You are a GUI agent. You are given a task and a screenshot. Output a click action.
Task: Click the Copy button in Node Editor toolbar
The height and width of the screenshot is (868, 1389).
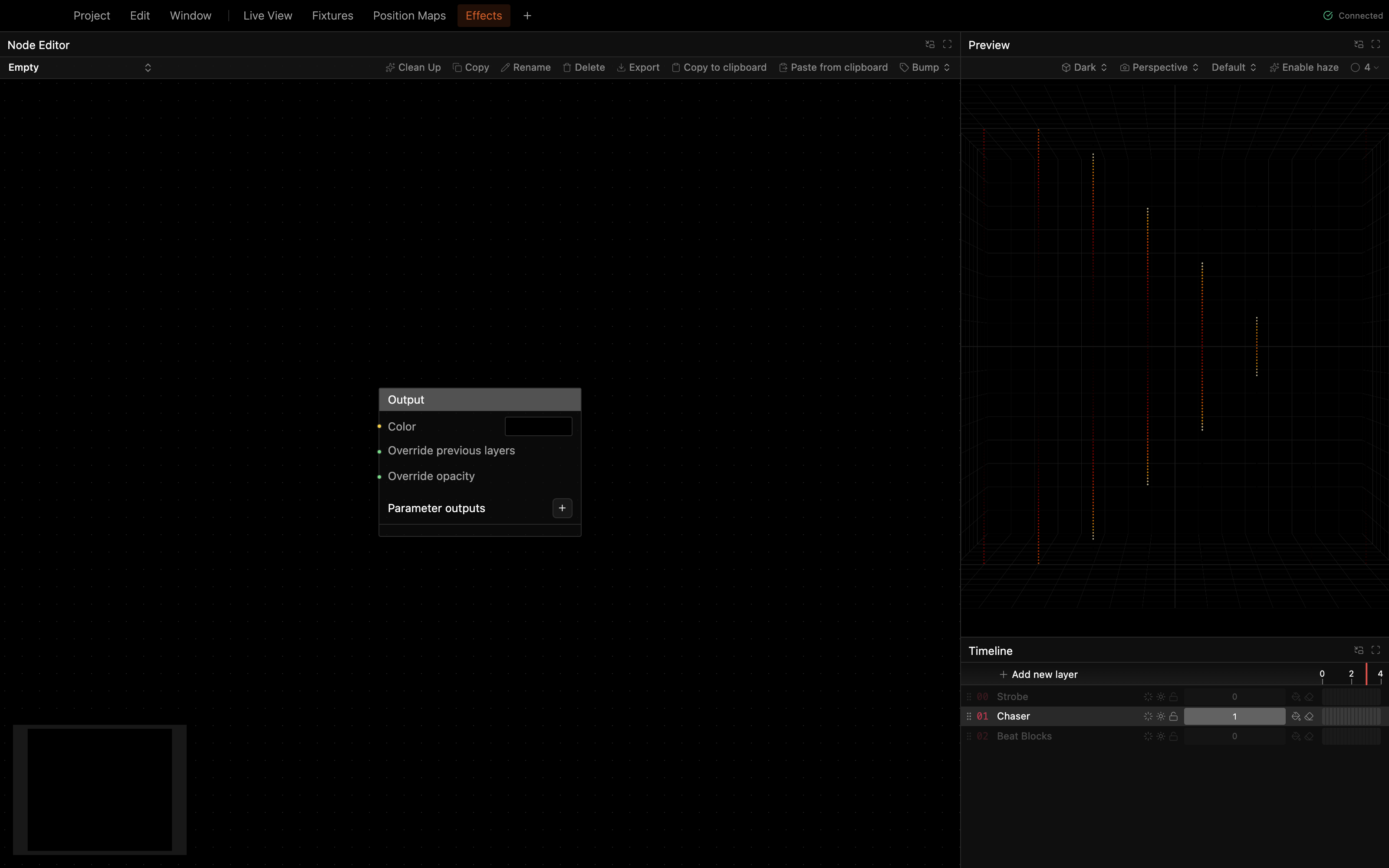[x=471, y=67]
